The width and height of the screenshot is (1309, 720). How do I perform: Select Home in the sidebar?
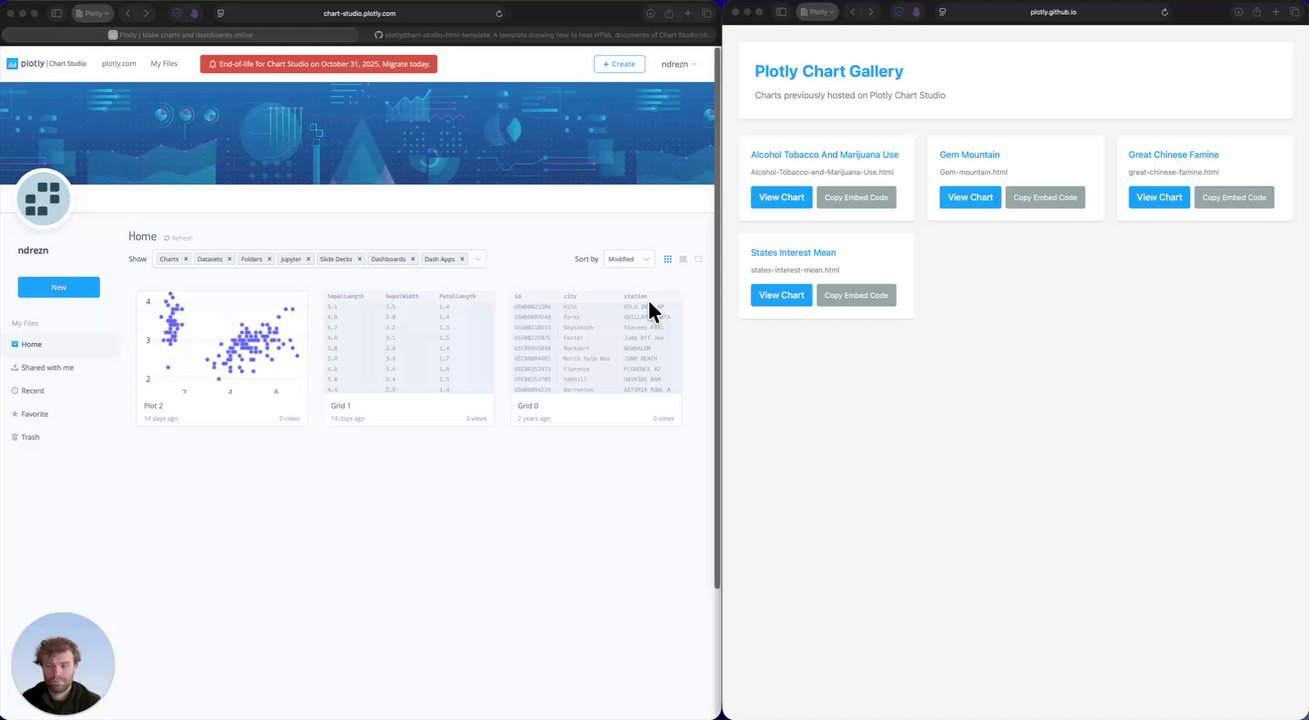point(59,344)
